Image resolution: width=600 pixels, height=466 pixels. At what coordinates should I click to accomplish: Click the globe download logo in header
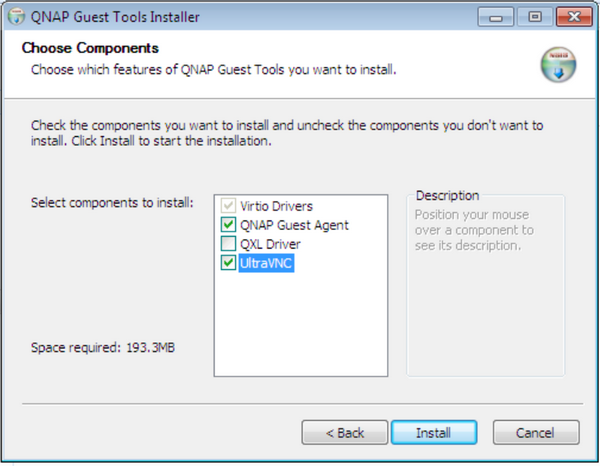(x=558, y=65)
